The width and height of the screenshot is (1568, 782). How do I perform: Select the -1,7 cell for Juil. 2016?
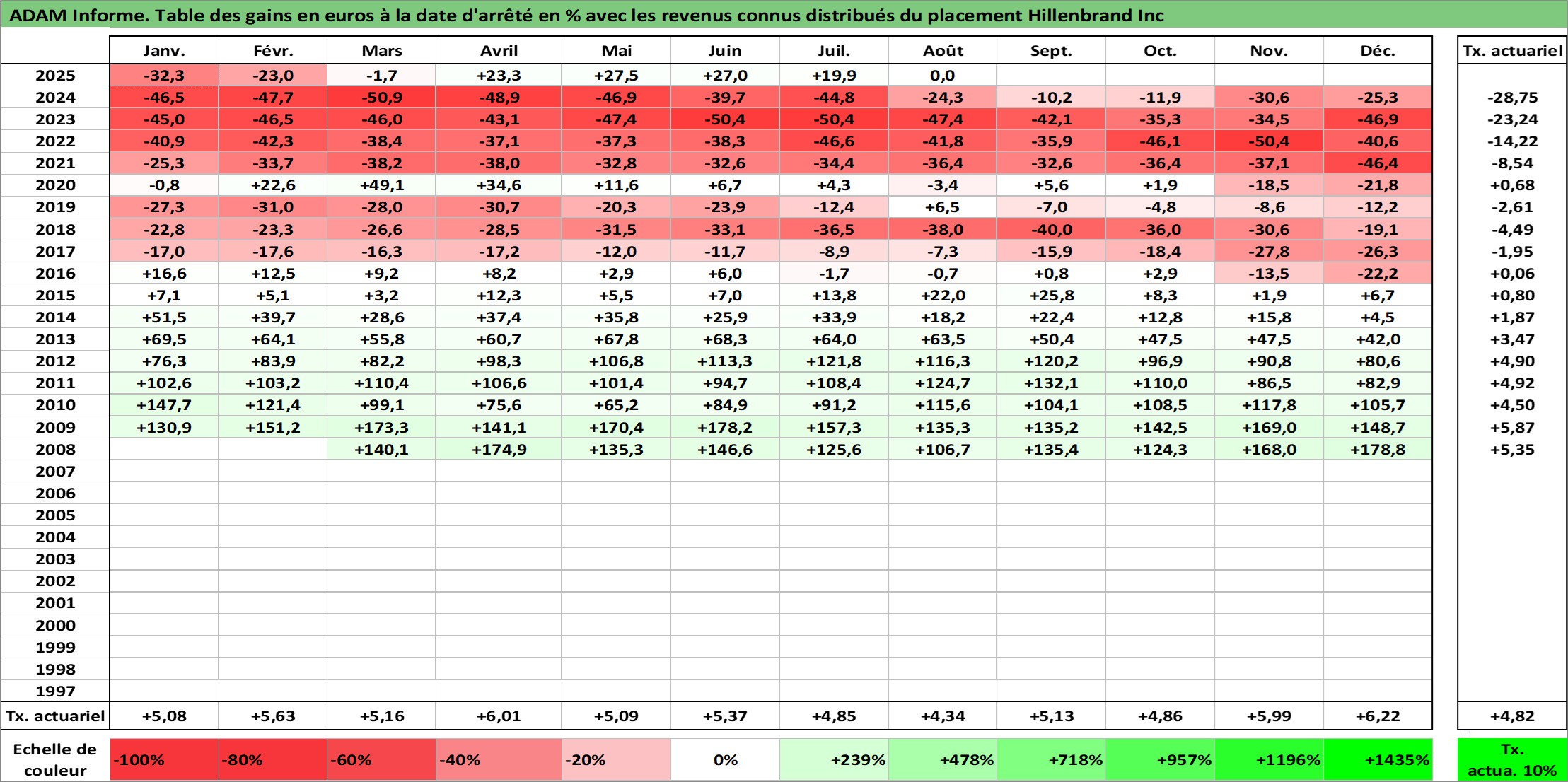pos(834,273)
